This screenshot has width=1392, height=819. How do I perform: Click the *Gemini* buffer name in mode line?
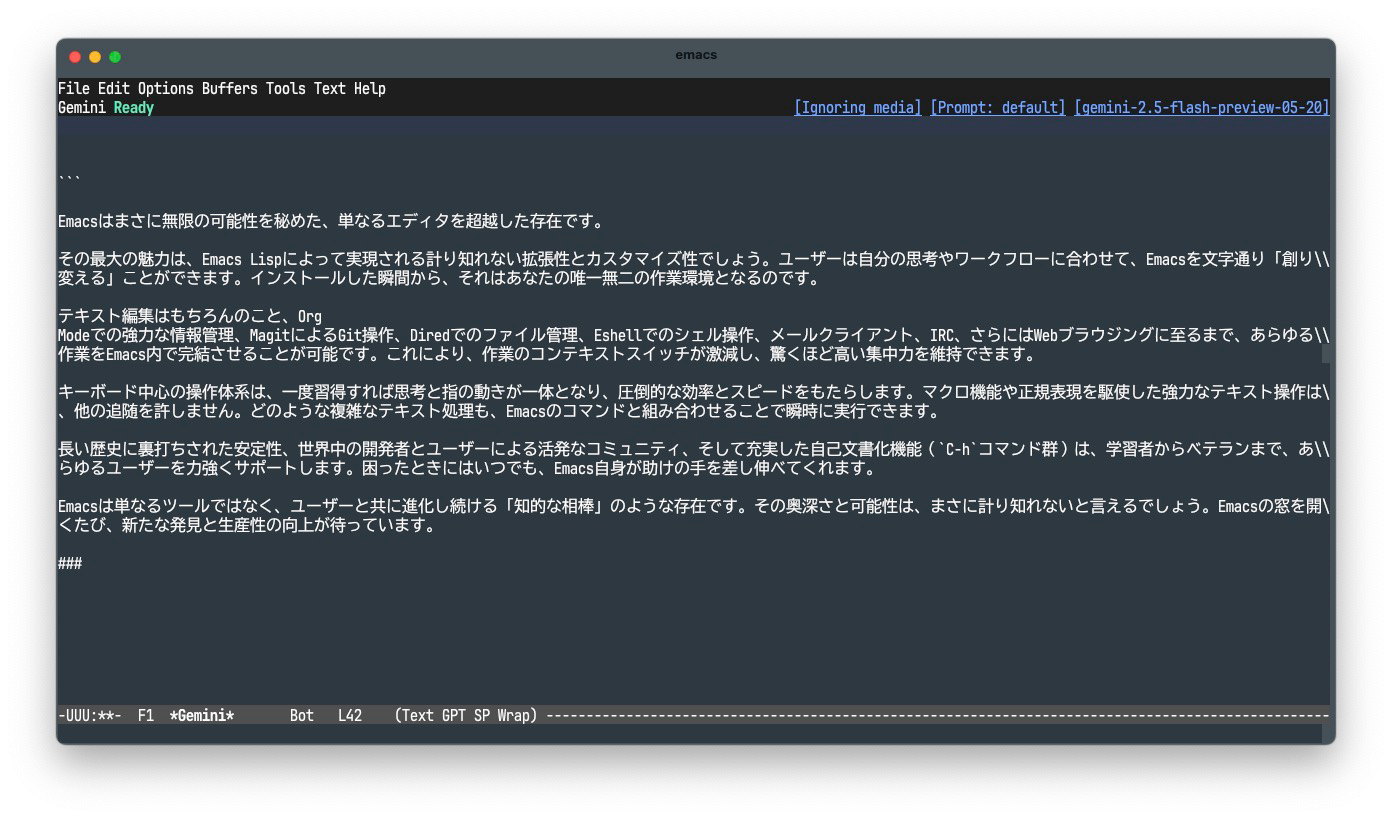(202, 716)
